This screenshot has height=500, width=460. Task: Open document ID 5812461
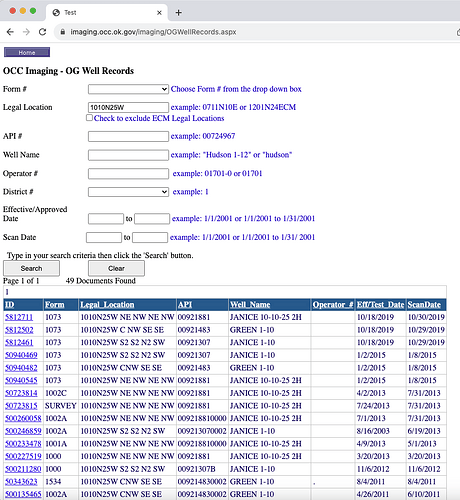point(19,342)
